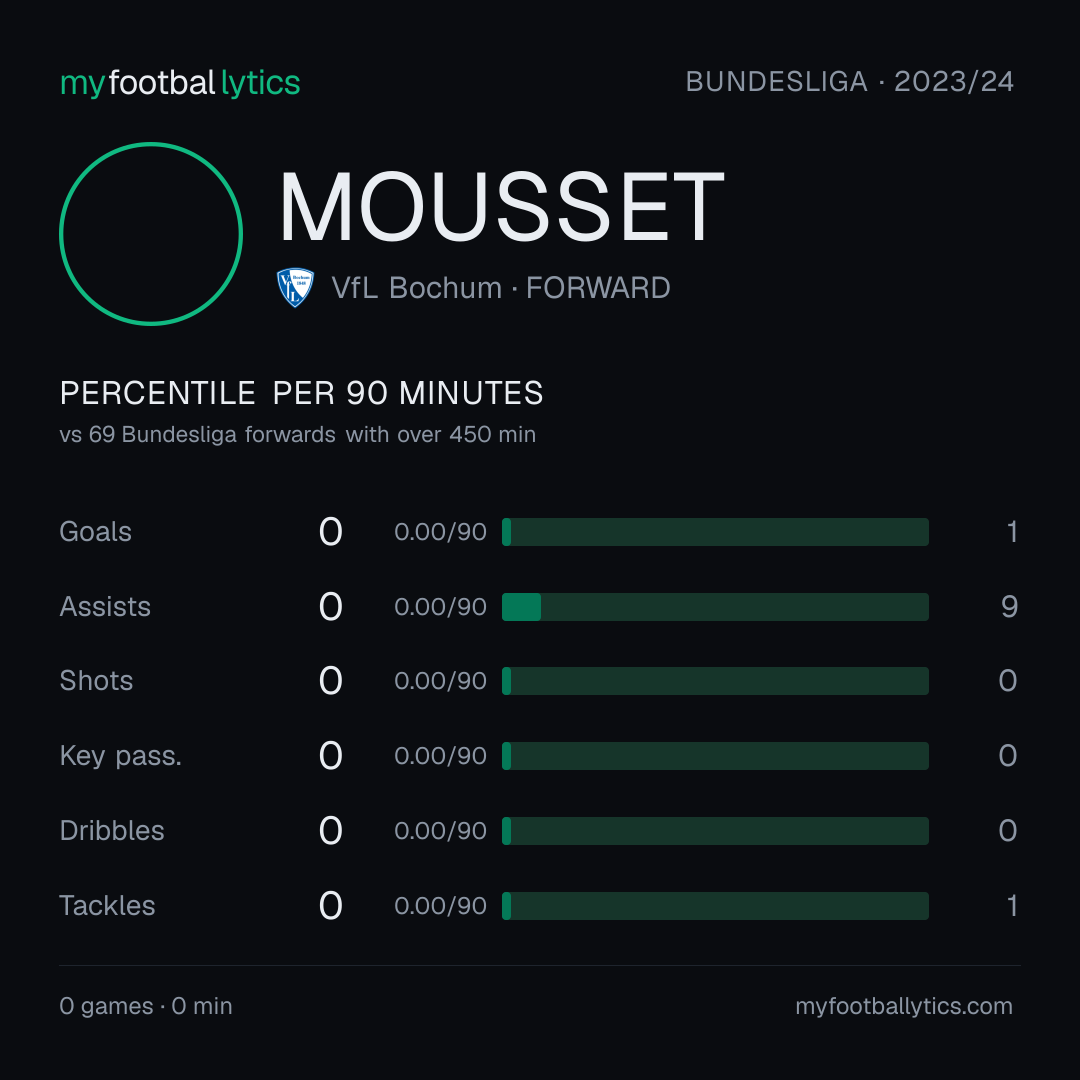Click the 0 games · 0 min footer text
The height and width of the screenshot is (1080, 1080).
[146, 1006]
